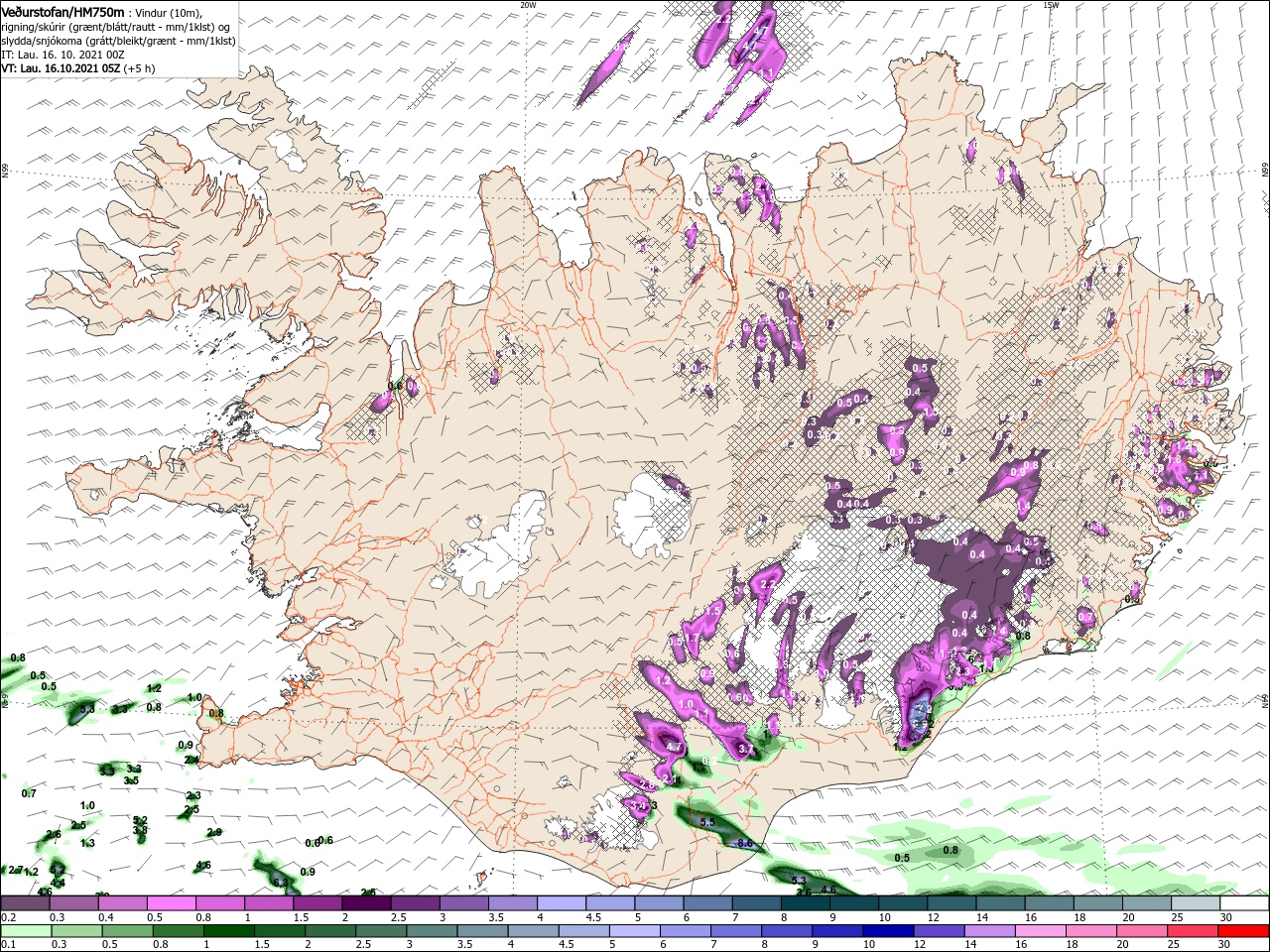Screen dimensions: 1270x952
Task: Pick the bright pink snow swatch at 0.5
Action: (171, 903)
